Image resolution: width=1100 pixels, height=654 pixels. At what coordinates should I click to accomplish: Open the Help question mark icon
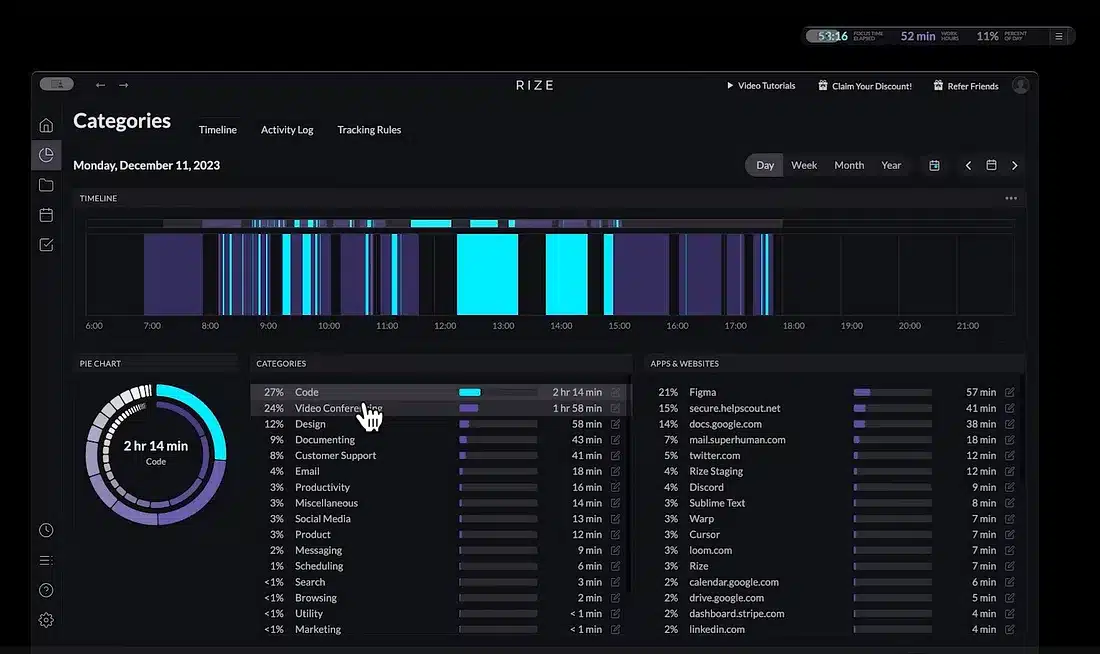46,590
